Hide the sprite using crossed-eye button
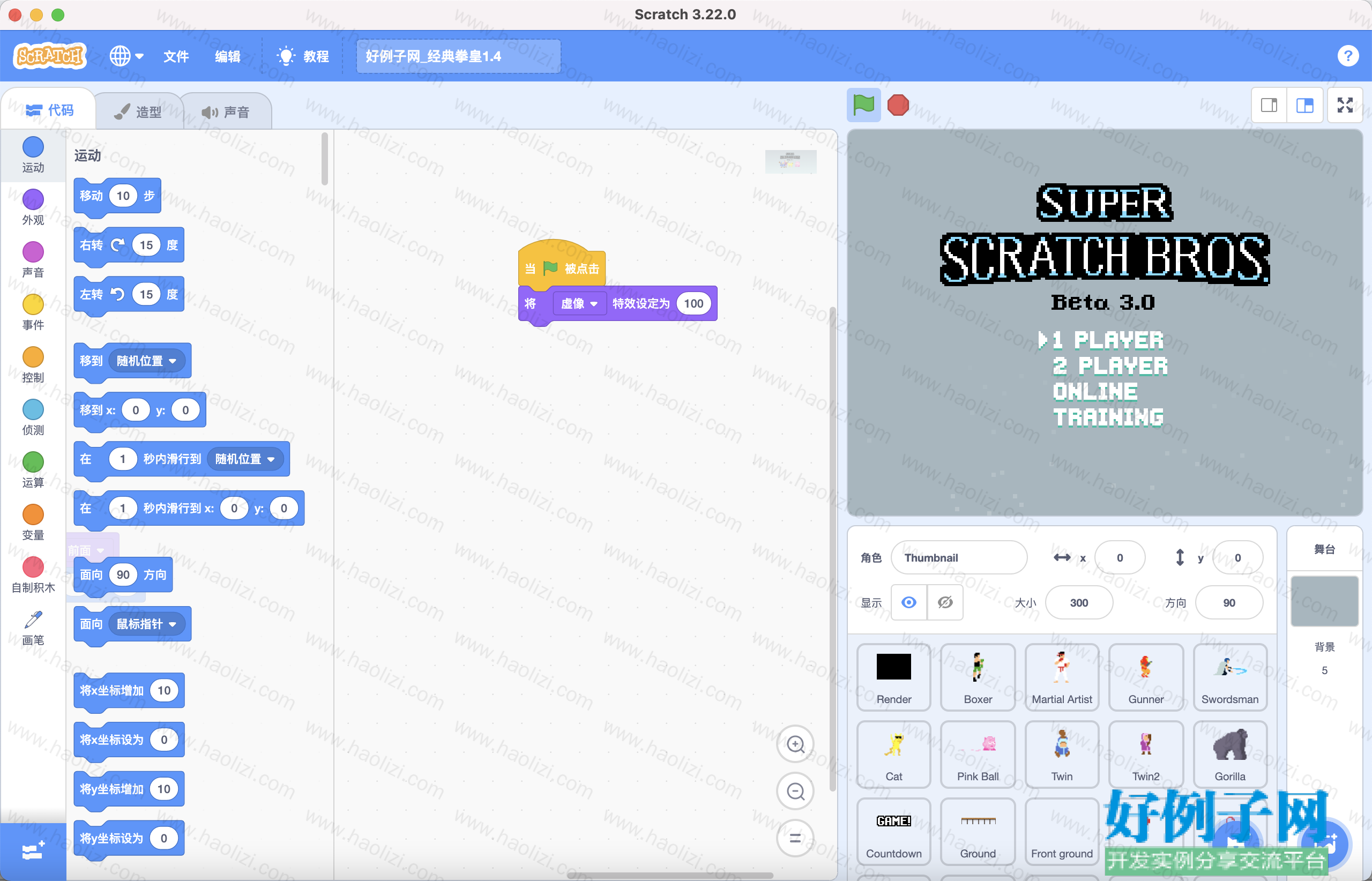Image resolution: width=1372 pixels, height=881 pixels. click(x=945, y=602)
